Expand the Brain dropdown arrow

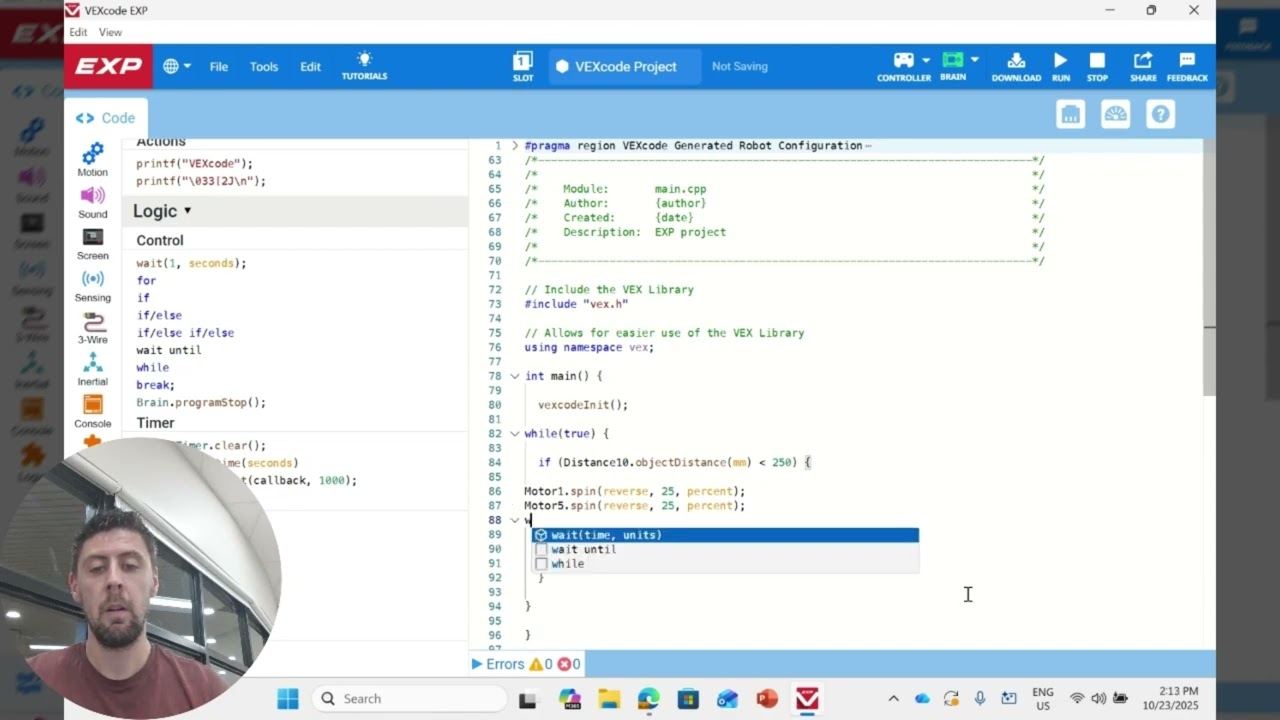tap(975, 60)
